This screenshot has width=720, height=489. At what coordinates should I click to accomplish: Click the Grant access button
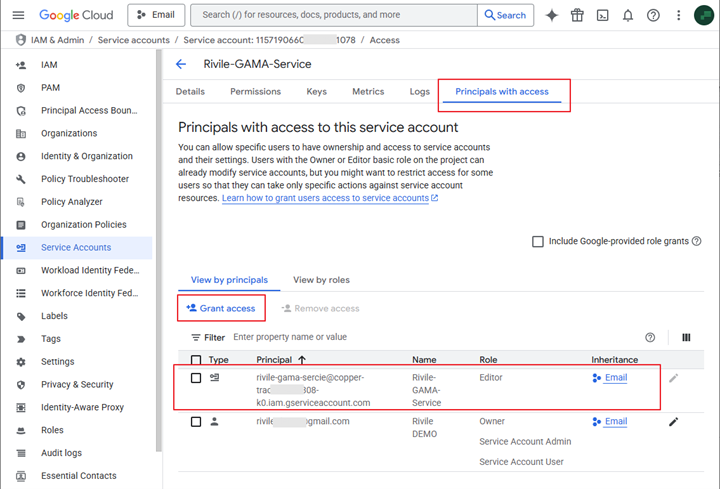point(221,308)
